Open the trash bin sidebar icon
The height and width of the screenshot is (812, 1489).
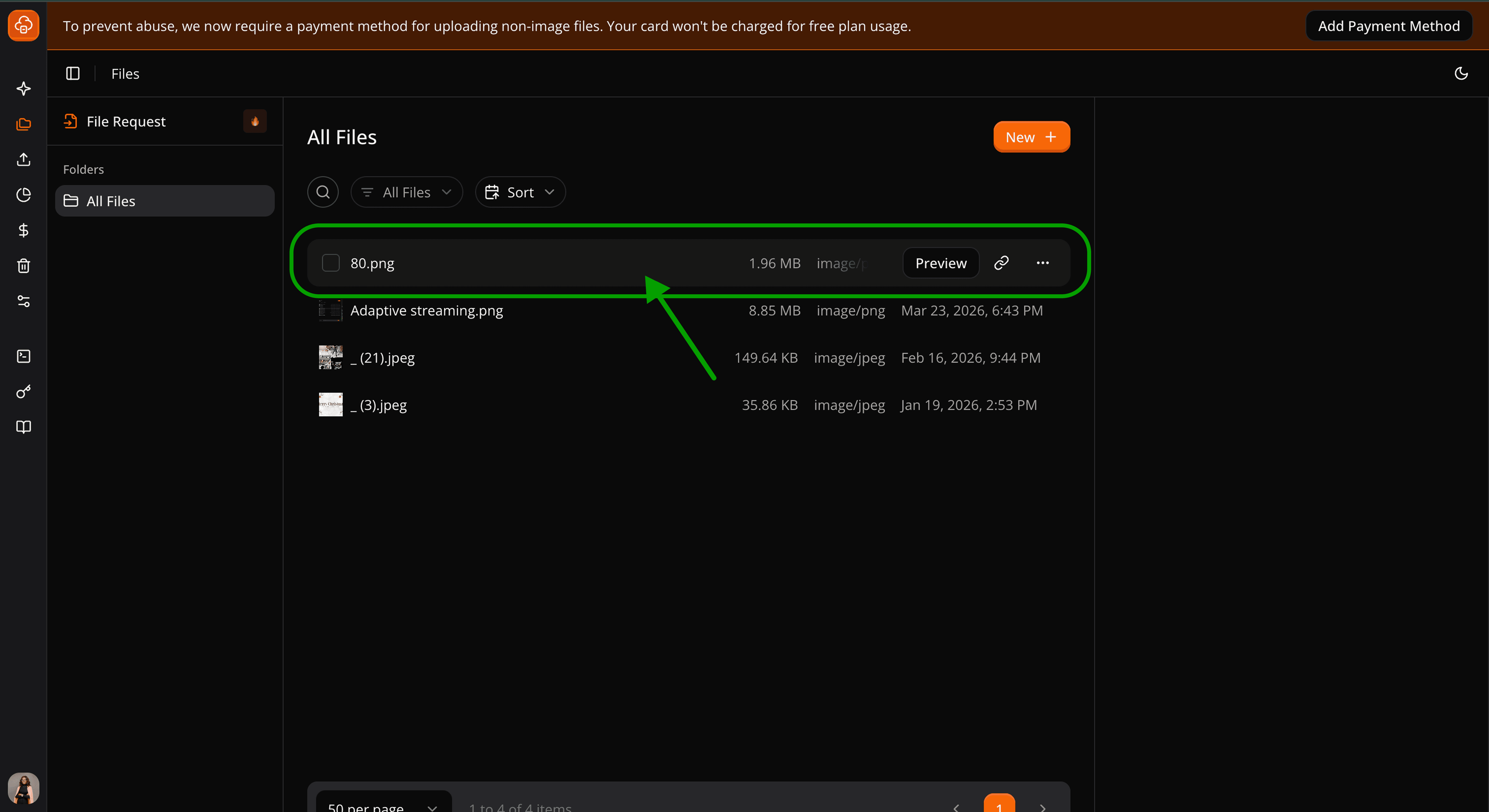point(23,266)
